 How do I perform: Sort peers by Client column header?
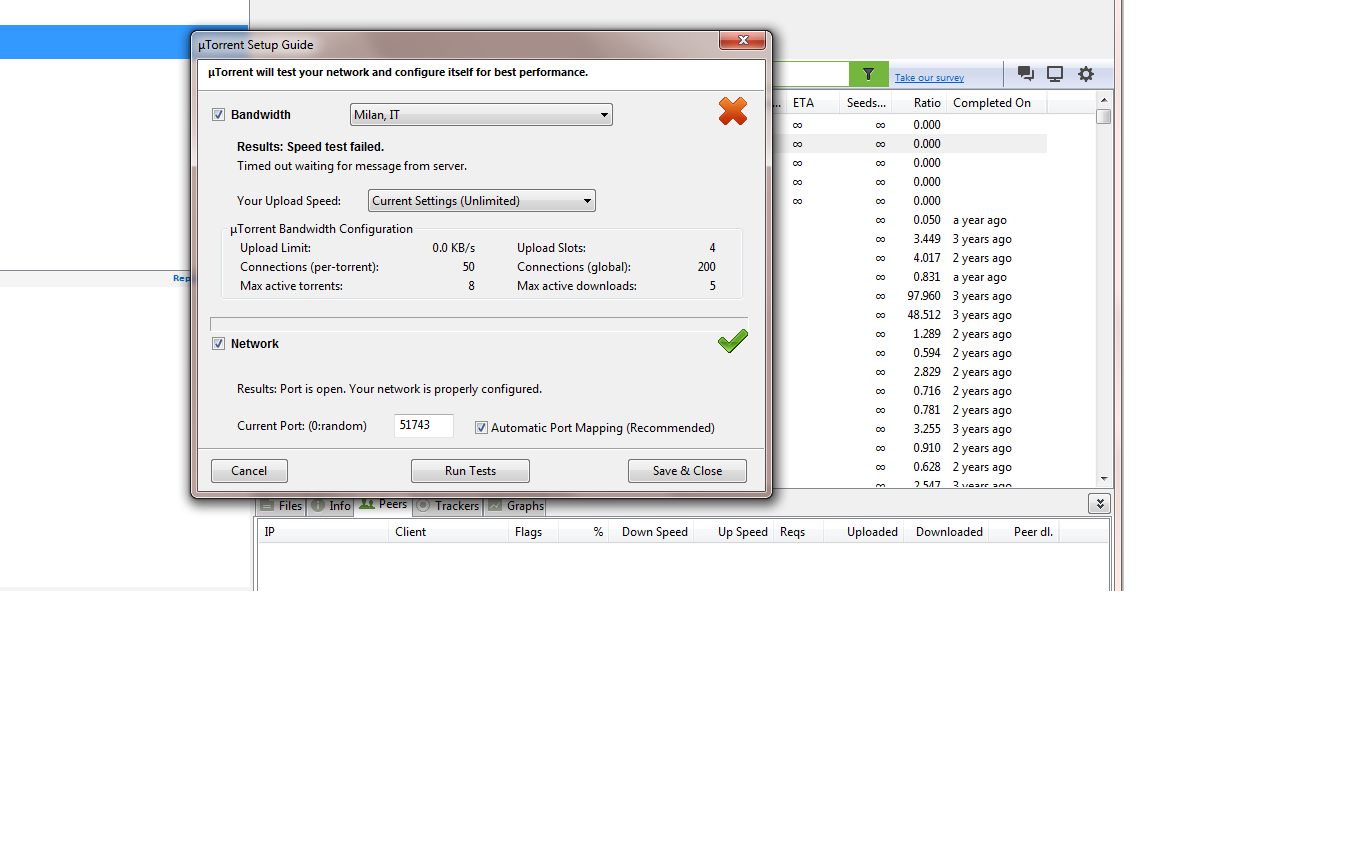(448, 532)
